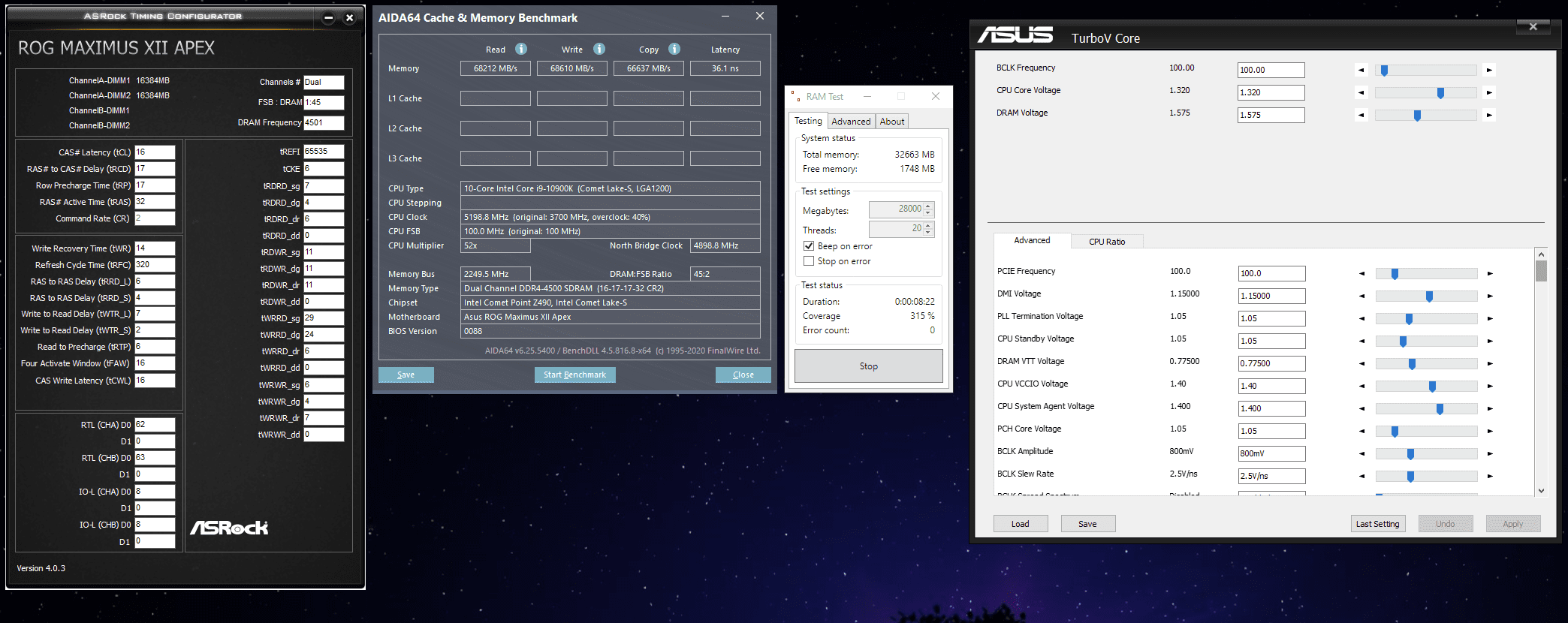Click Refresh Cycle Time (tRFC) field

click(155, 264)
